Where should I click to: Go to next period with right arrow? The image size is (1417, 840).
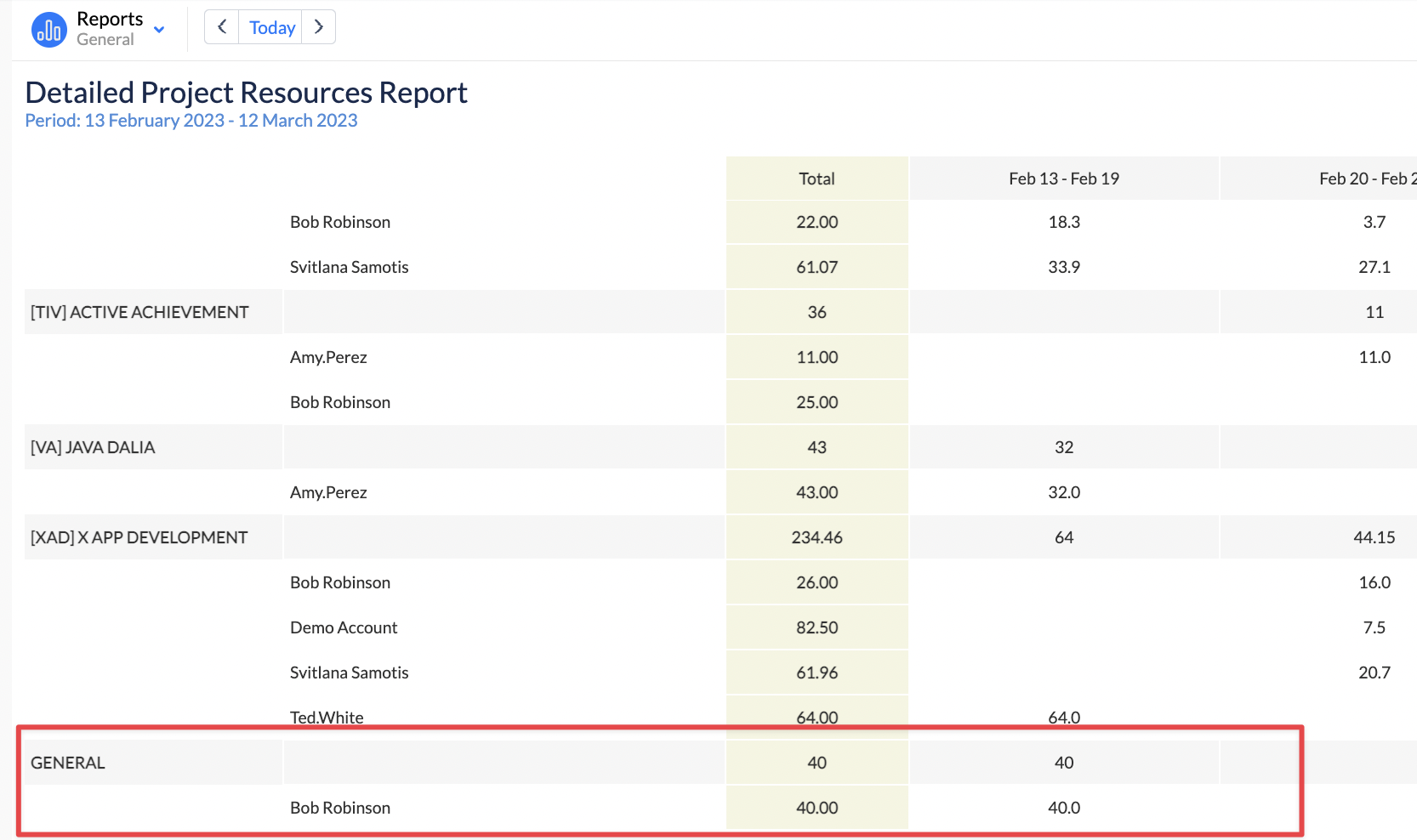[x=319, y=27]
